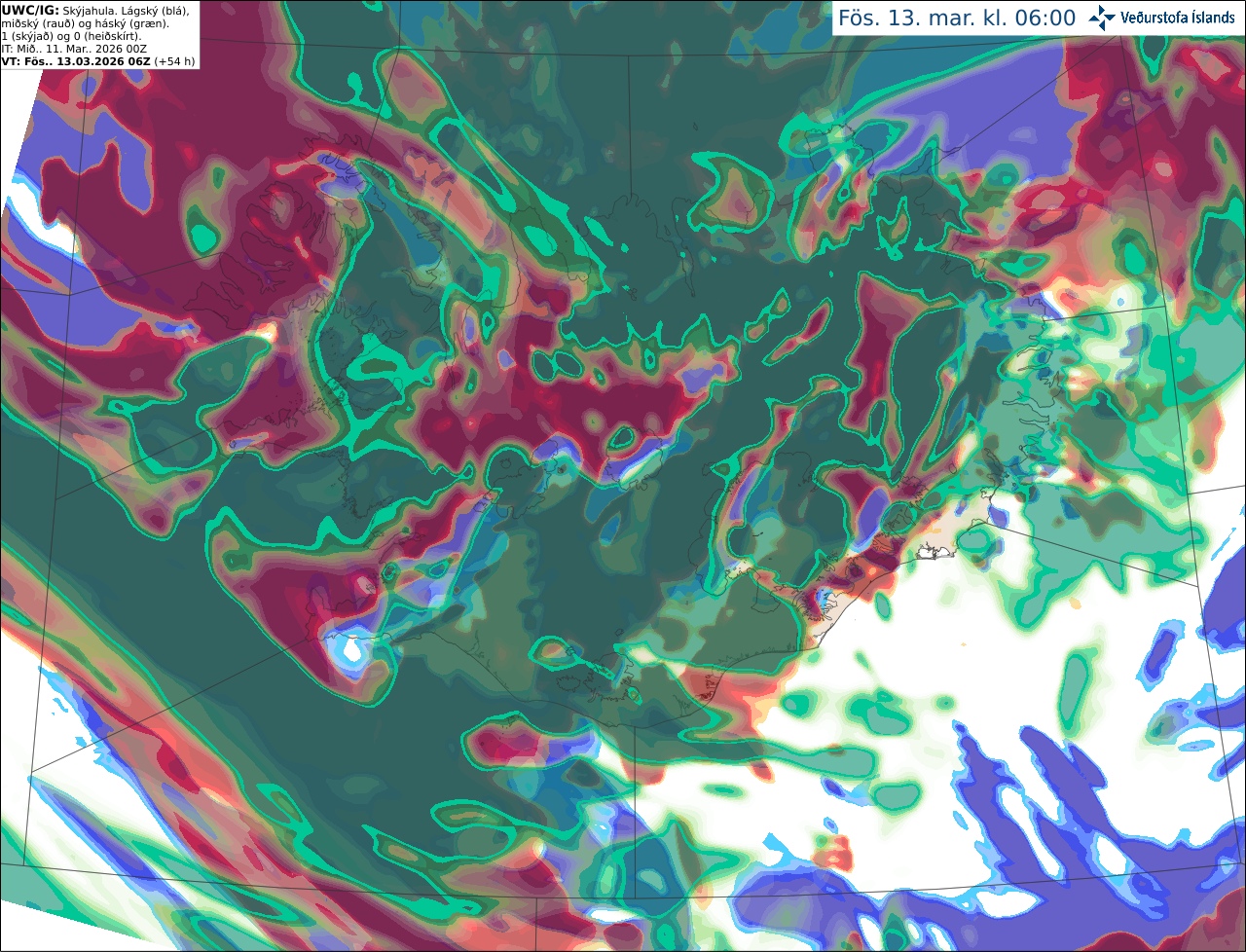
Task: Click the '1 (skýjað) og 0 (heiðskírt).' line
Action: (71, 36)
